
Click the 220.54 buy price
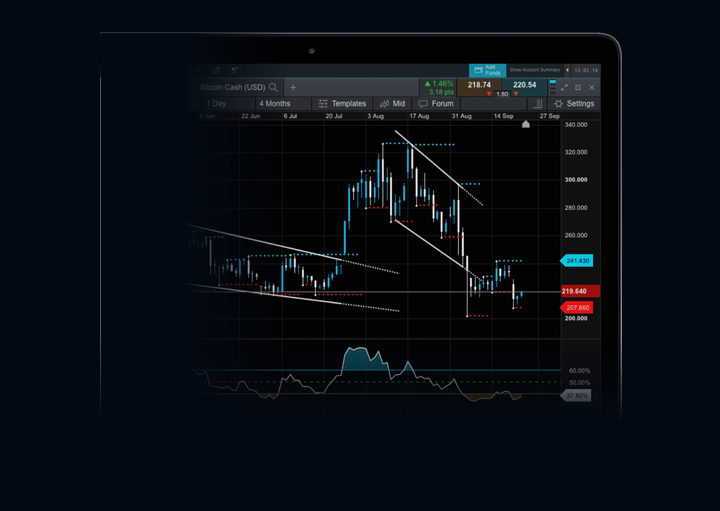tap(525, 86)
